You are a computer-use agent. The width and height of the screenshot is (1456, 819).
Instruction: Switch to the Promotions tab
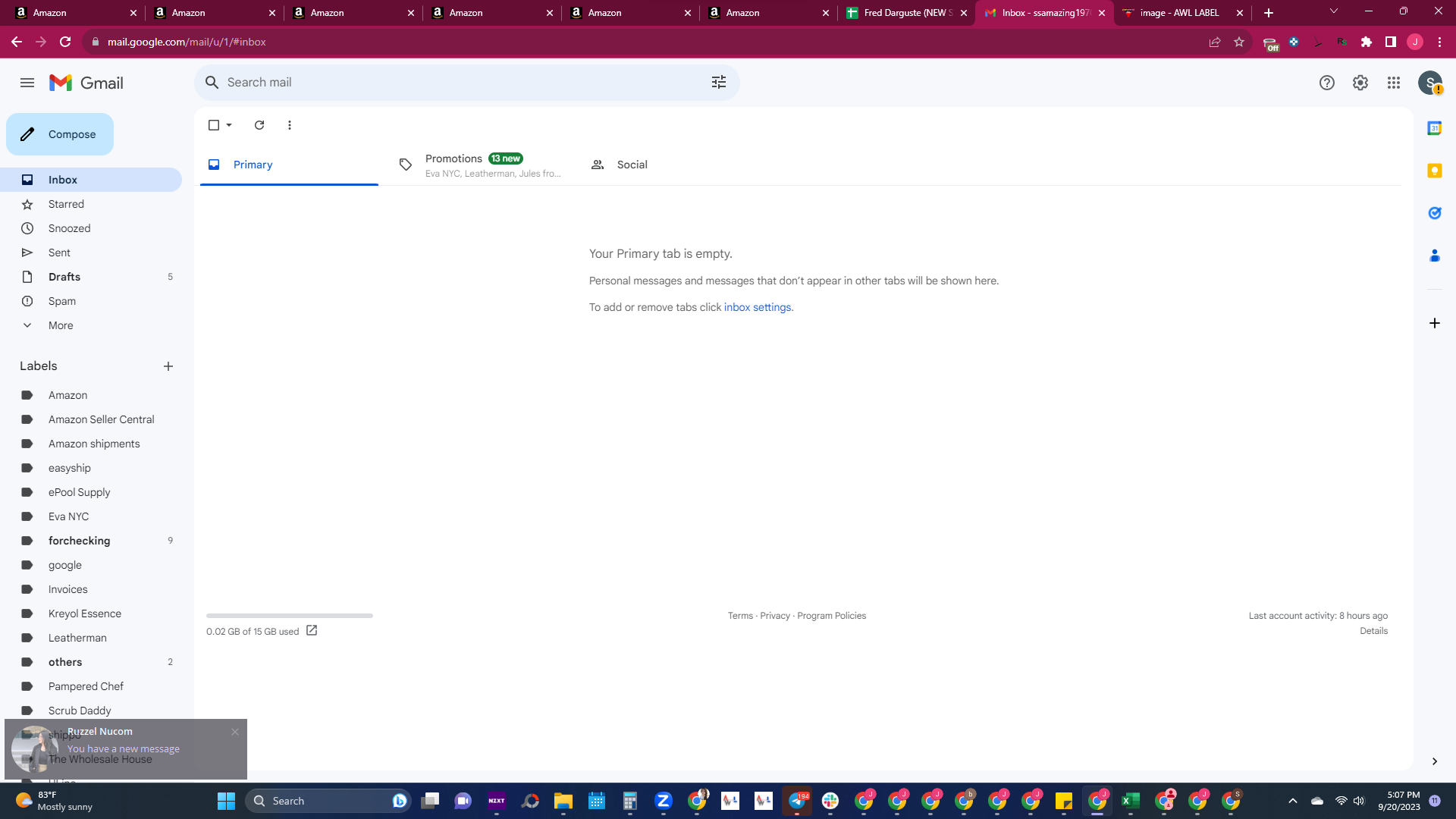point(480,165)
